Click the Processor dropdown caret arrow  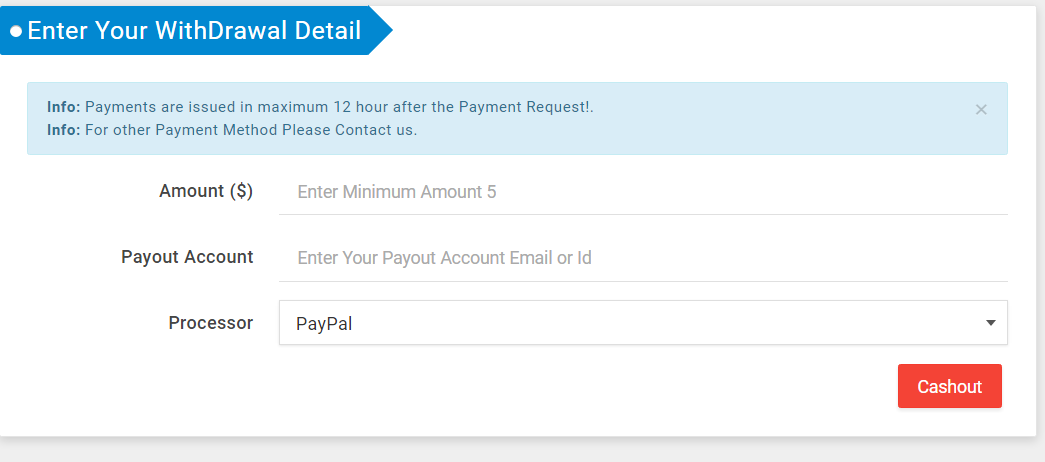[991, 323]
